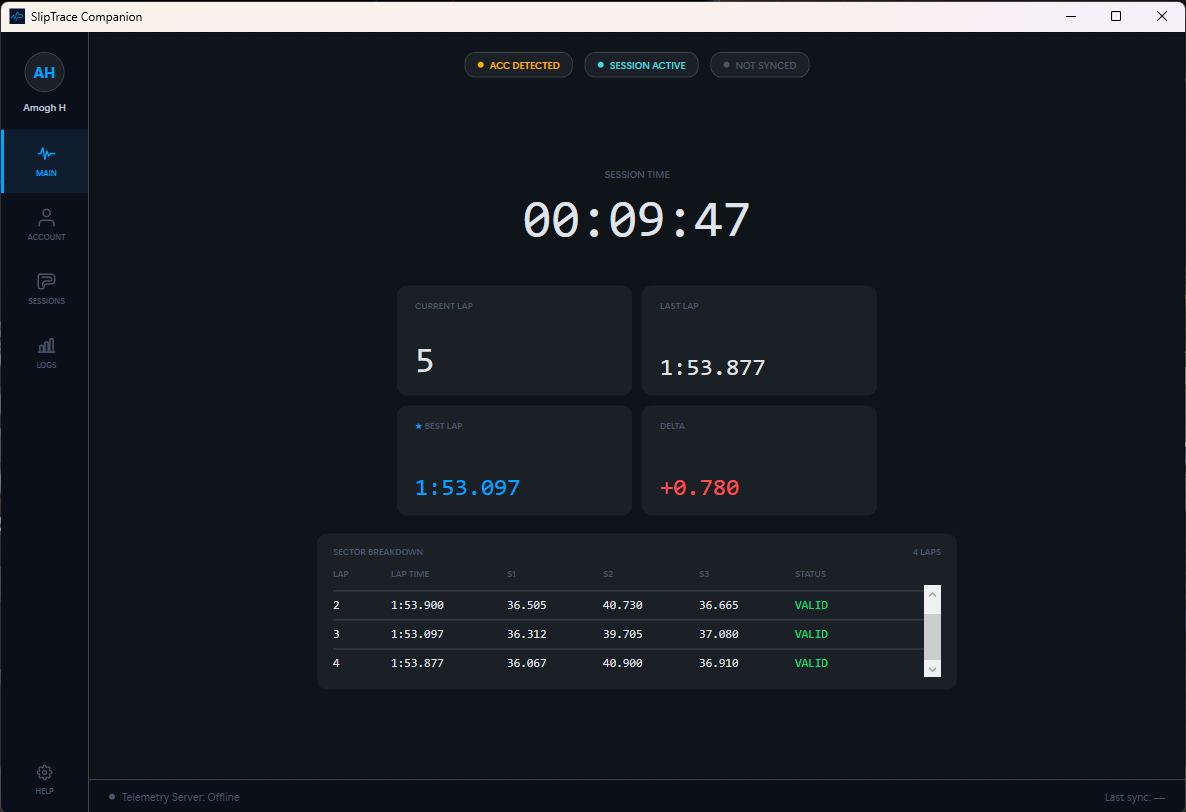Image resolution: width=1186 pixels, height=812 pixels.
Task: Click the 4 LAPS count label
Action: [927, 552]
